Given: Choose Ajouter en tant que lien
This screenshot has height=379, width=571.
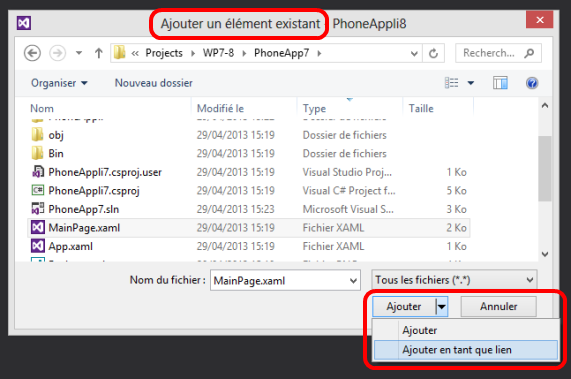Looking at the screenshot, I should click(466, 350).
